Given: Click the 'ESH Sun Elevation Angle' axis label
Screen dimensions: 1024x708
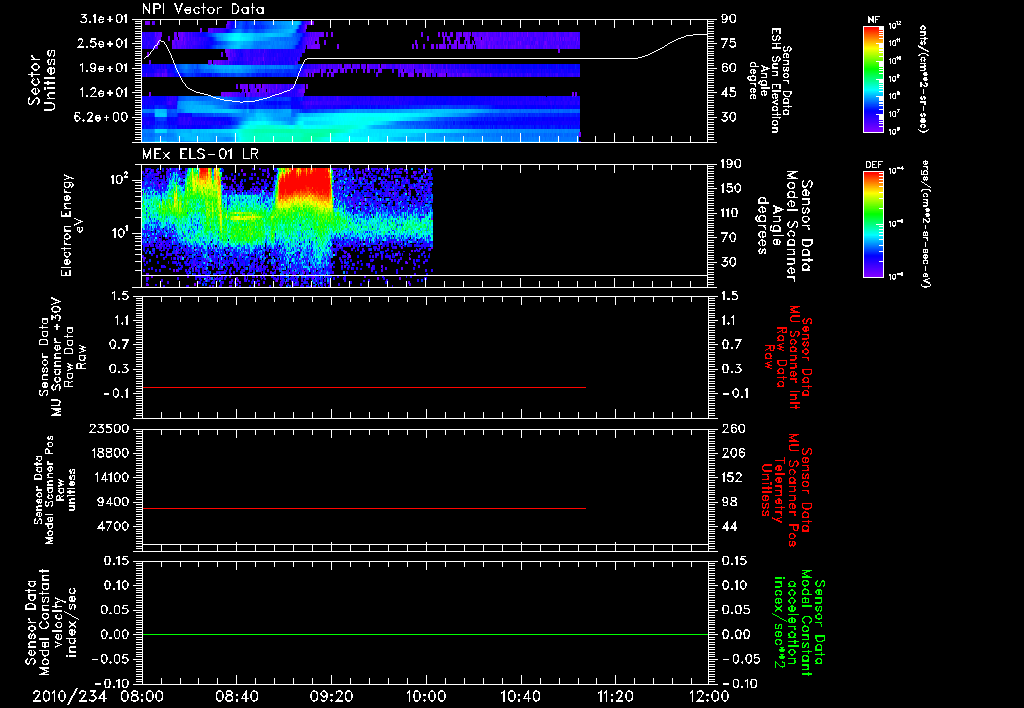Looking at the screenshot, I should click(x=769, y=80).
